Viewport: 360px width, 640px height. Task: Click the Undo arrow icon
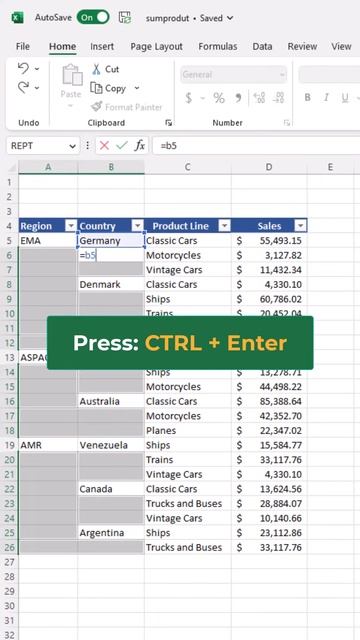pos(24,68)
